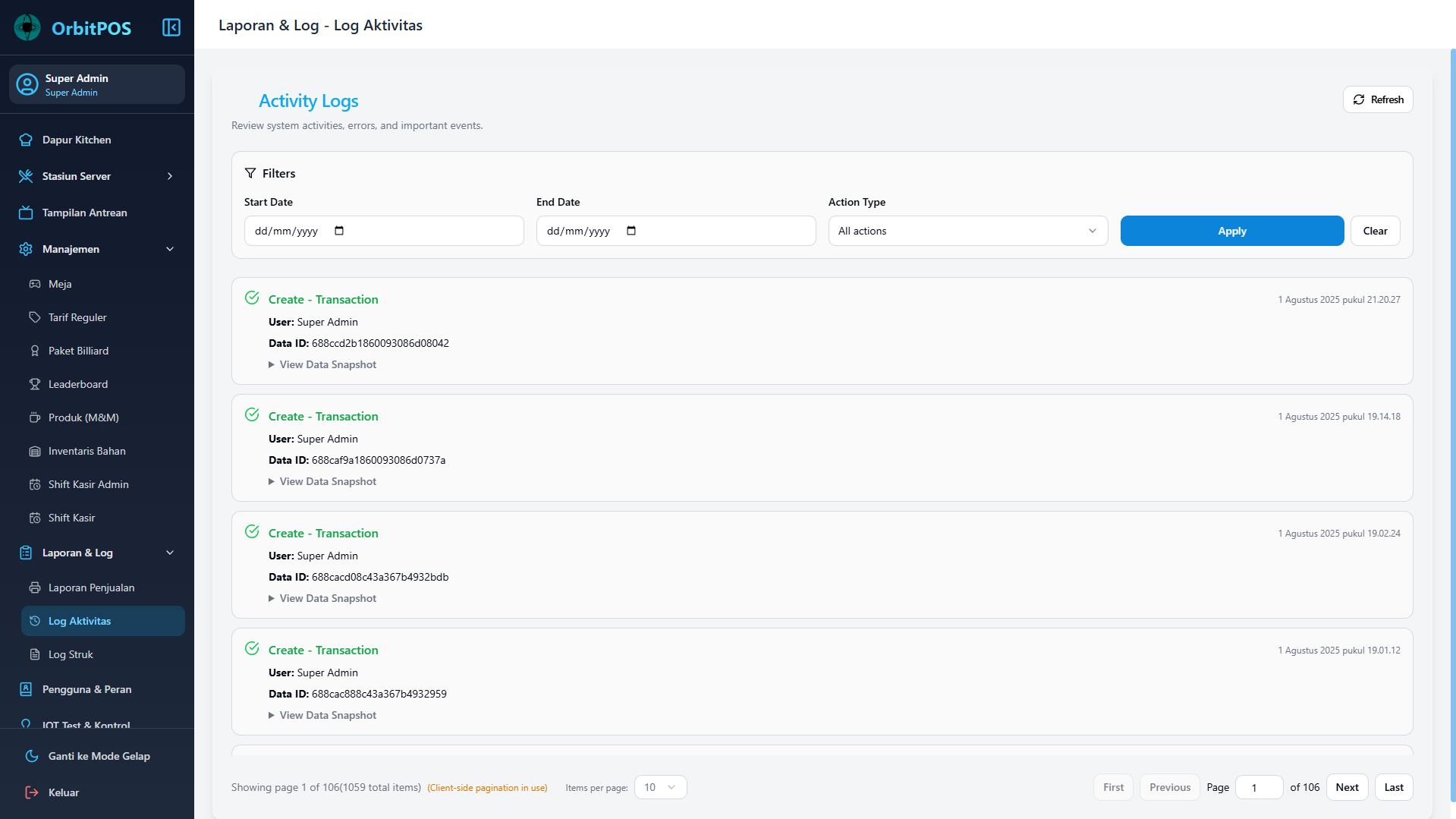The image size is (1456, 819).
Task: Open the Start Date calendar picker icon
Action: point(339,231)
